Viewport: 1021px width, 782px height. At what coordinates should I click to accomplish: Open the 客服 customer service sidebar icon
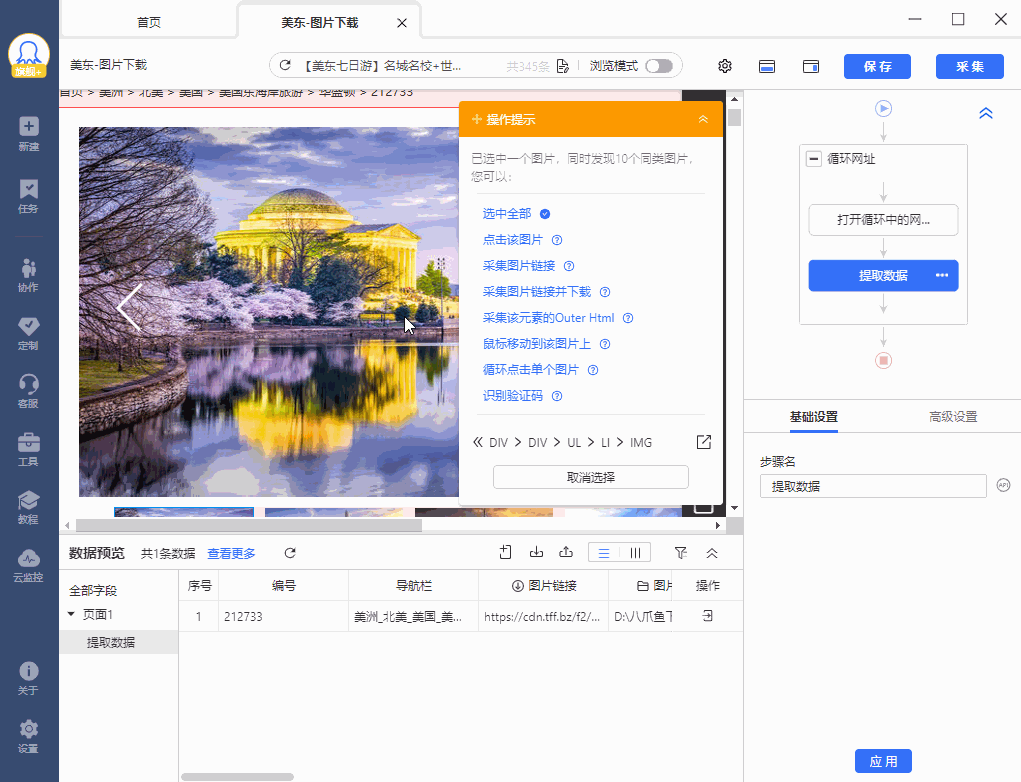pyautogui.click(x=29, y=390)
